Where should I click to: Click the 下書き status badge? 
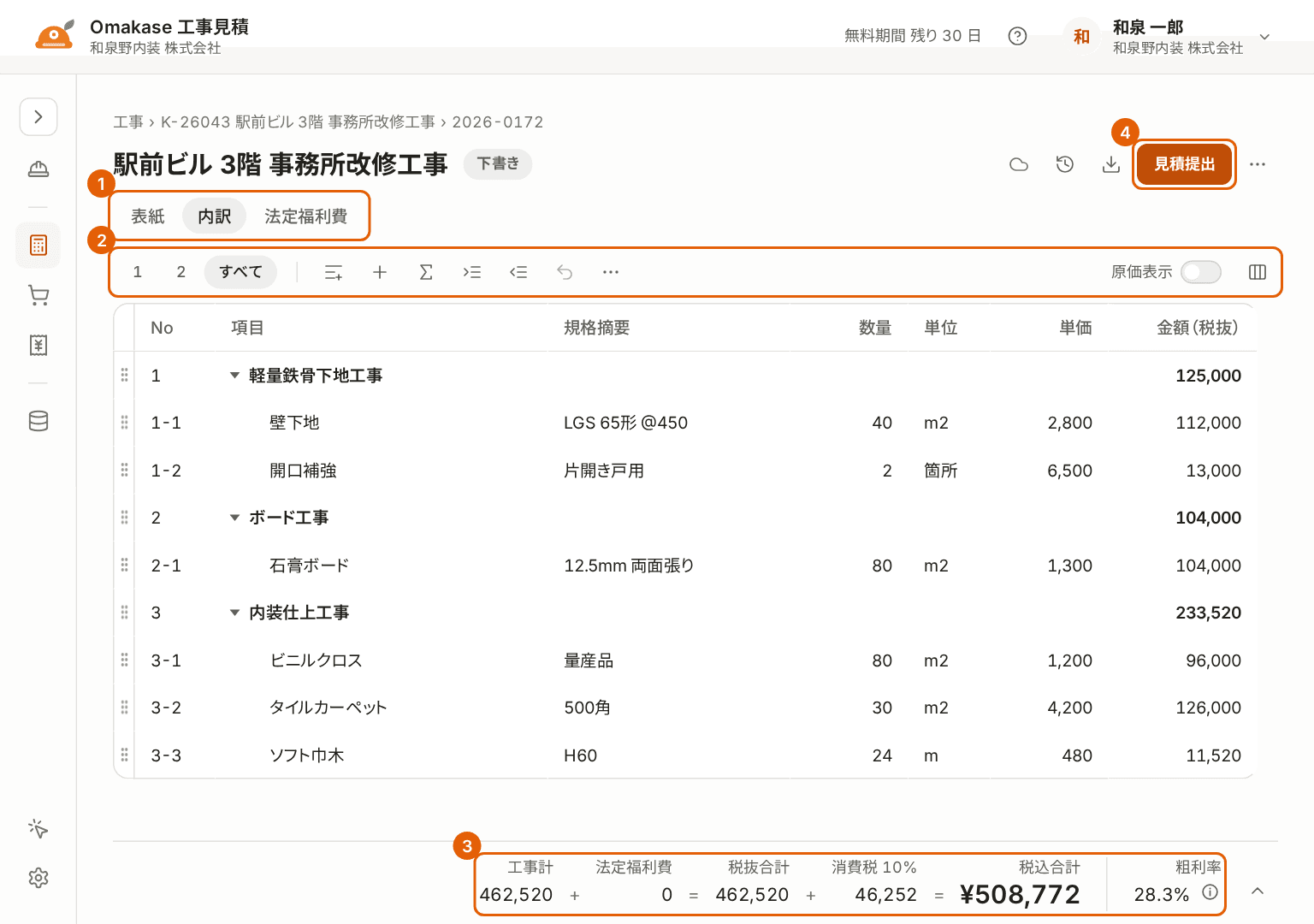[x=498, y=163]
